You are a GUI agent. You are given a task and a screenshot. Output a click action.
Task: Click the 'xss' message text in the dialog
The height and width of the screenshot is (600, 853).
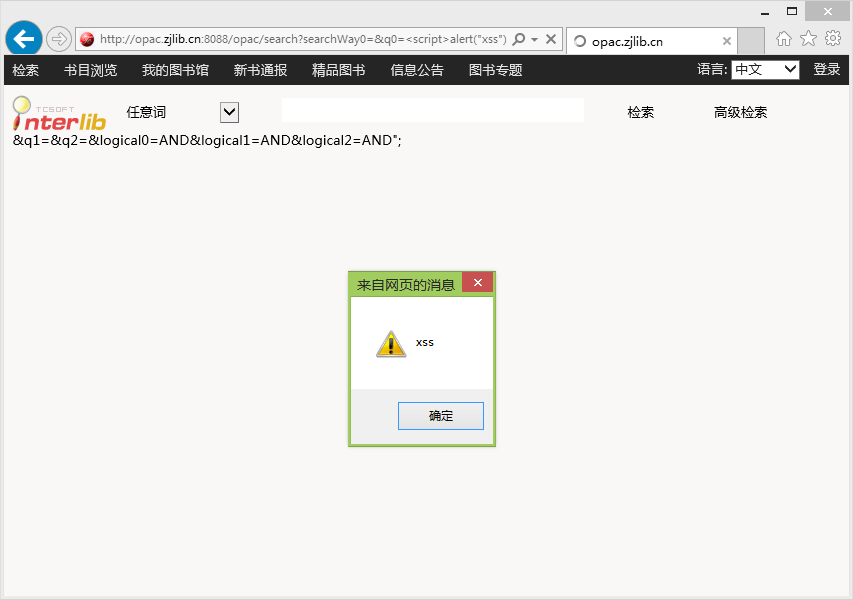point(425,343)
